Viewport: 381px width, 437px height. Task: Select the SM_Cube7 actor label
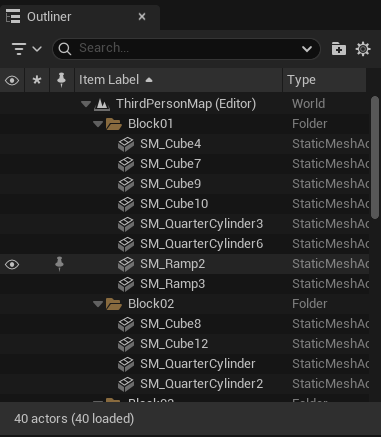171,164
